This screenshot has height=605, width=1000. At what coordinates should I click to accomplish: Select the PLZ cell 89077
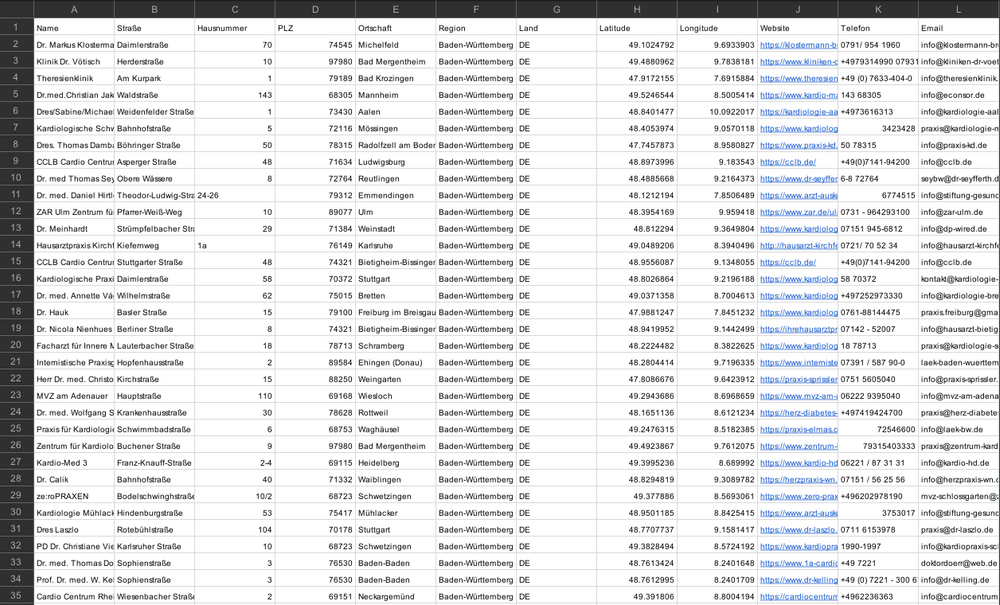315,212
